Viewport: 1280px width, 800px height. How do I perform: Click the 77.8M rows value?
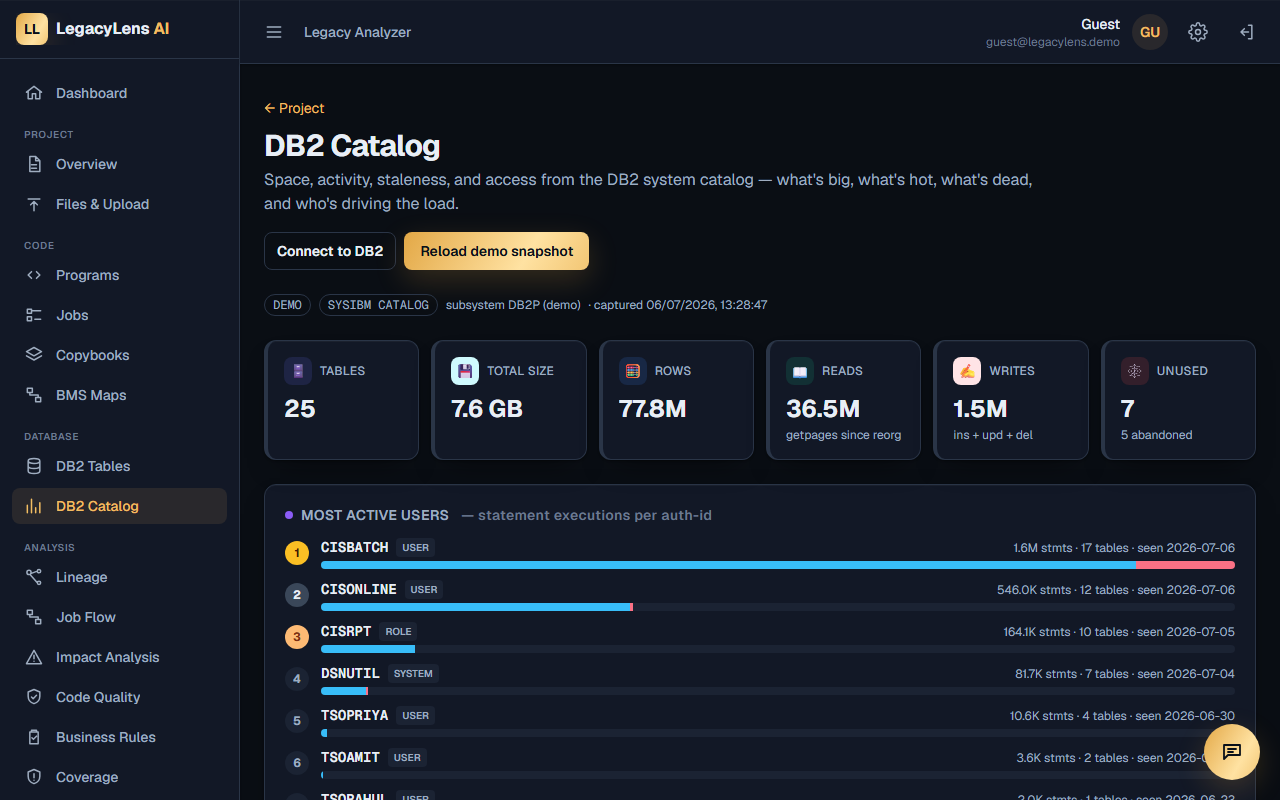[652, 409]
